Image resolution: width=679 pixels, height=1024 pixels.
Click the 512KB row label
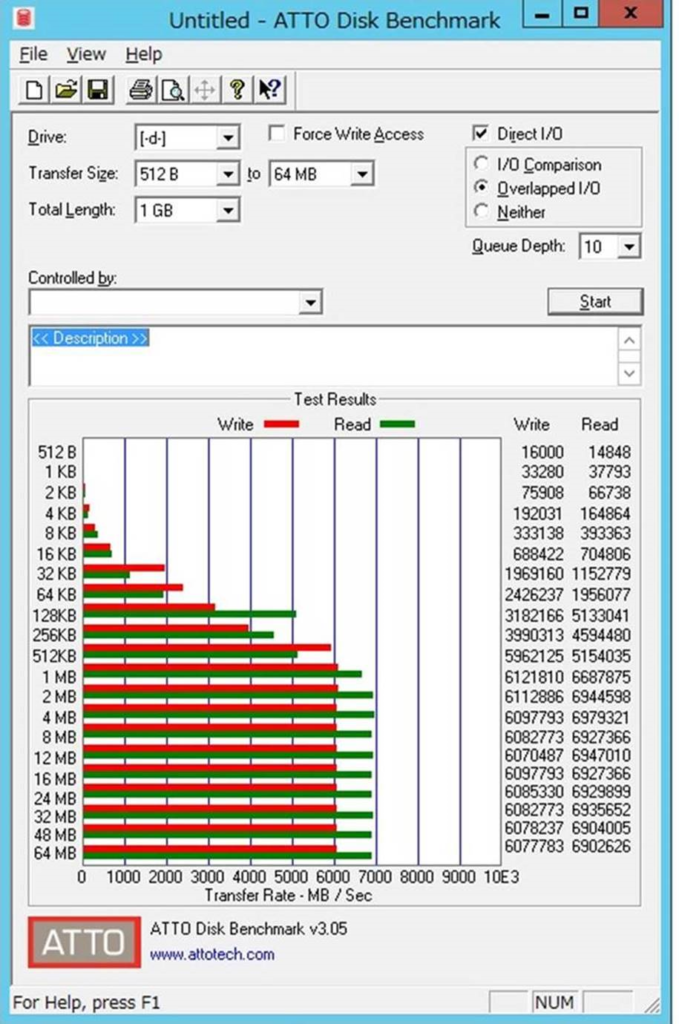(55, 656)
